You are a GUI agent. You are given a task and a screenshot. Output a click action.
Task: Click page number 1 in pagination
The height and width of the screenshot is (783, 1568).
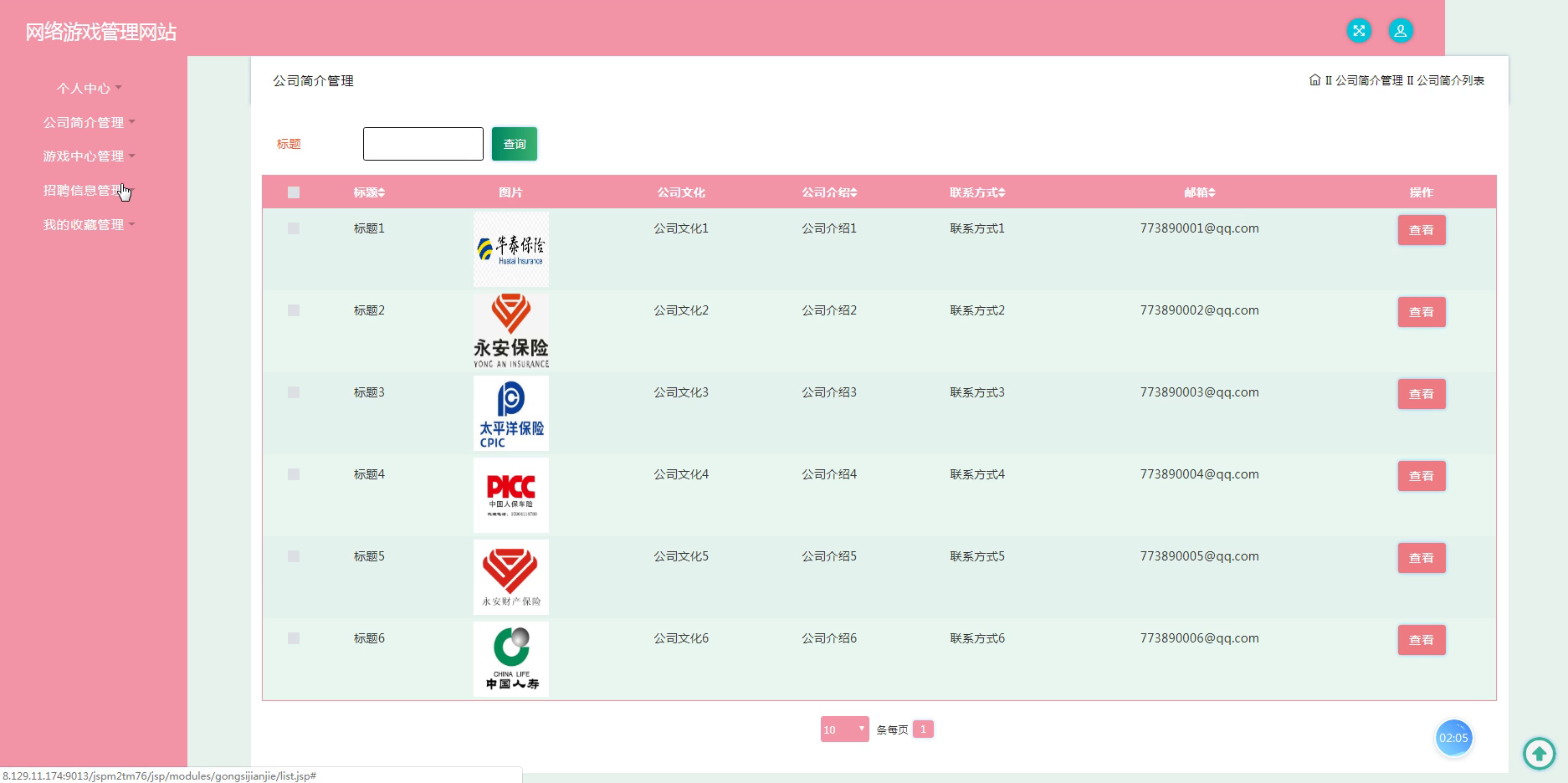tap(923, 729)
